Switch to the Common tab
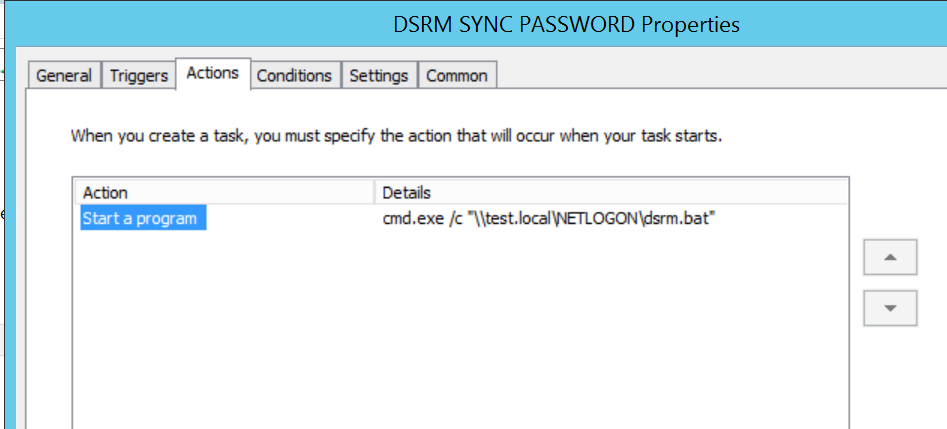This screenshot has height=429, width=947. [x=456, y=76]
